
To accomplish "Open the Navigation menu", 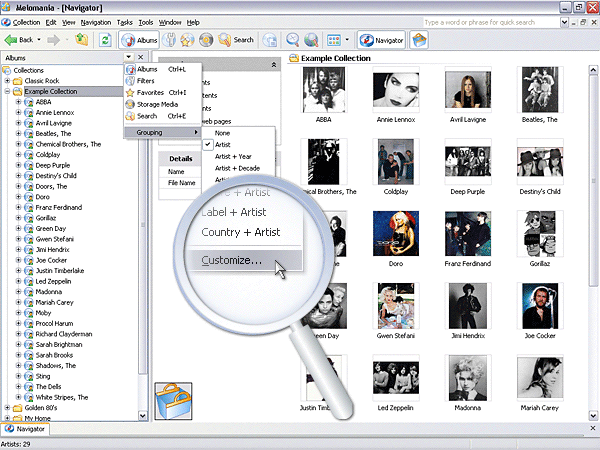I will [x=96, y=23].
